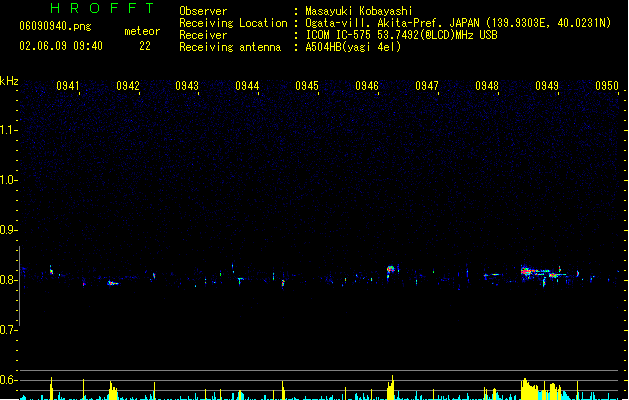Click the Receiving antenna label
Image resolution: width=629 pixels, height=400 pixels.
tap(230, 47)
